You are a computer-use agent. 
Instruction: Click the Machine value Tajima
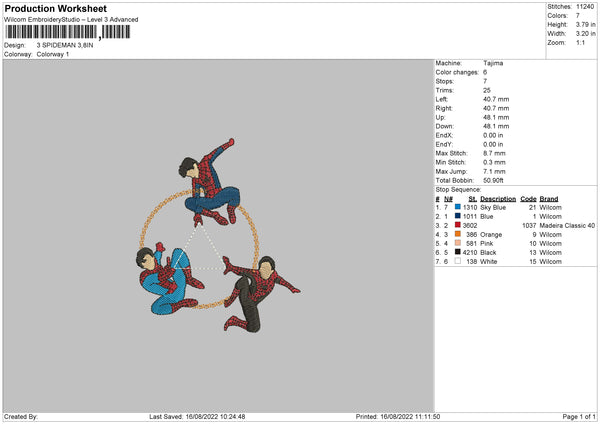tap(493, 63)
